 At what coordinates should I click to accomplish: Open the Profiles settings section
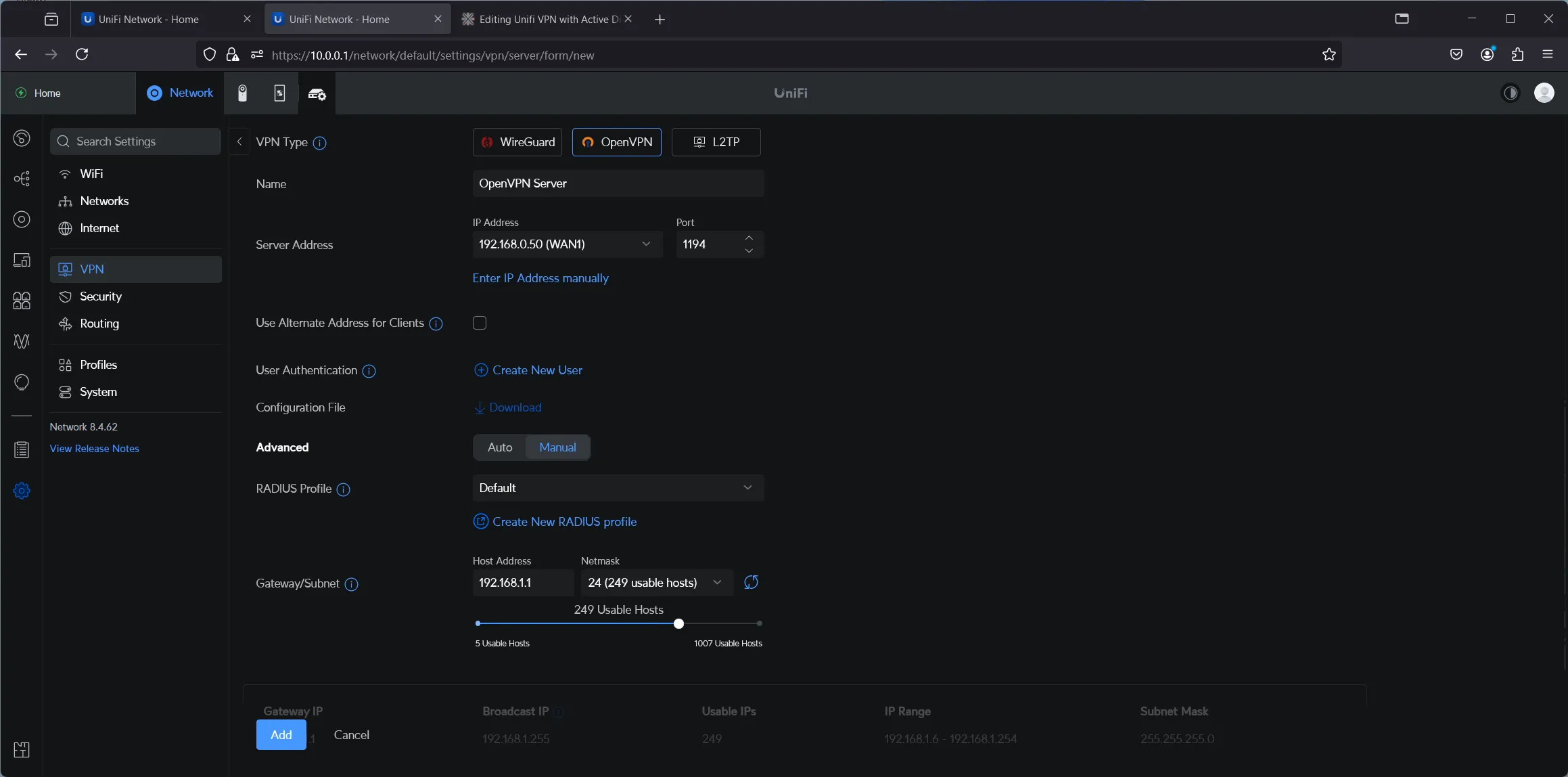(135, 365)
